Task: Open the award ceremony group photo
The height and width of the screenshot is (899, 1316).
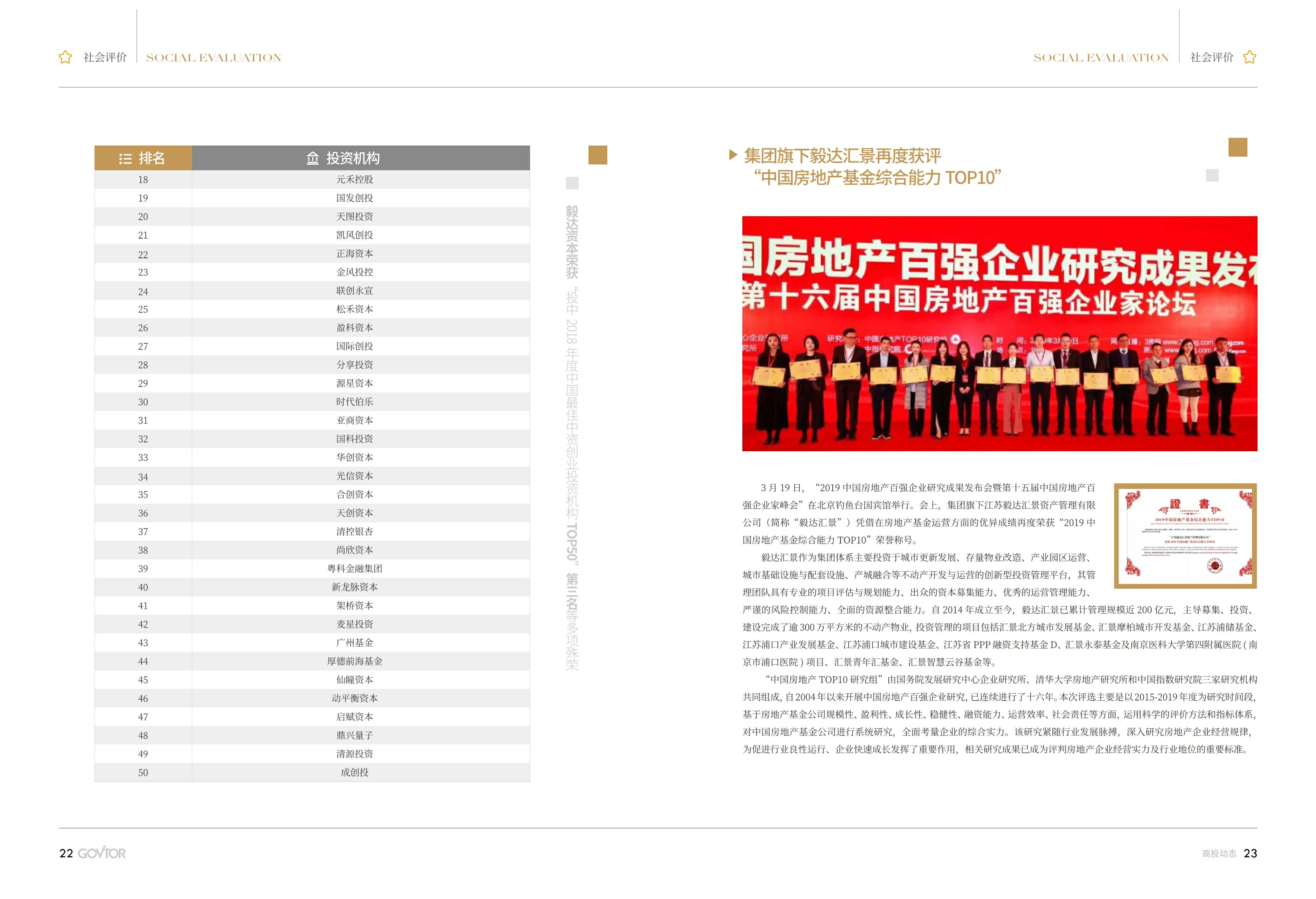Action: pyautogui.click(x=999, y=334)
